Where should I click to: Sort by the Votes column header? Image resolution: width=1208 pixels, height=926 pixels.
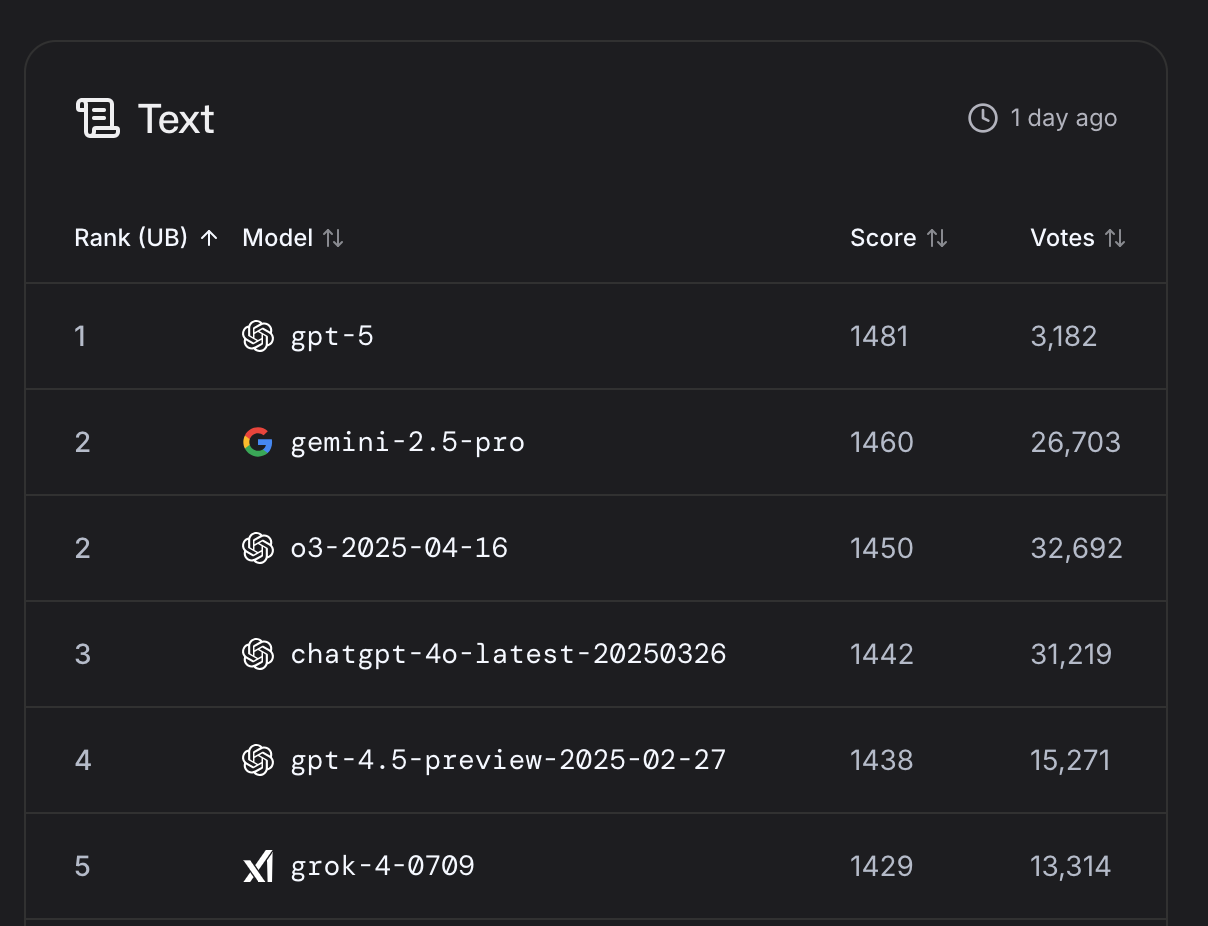(x=1062, y=238)
